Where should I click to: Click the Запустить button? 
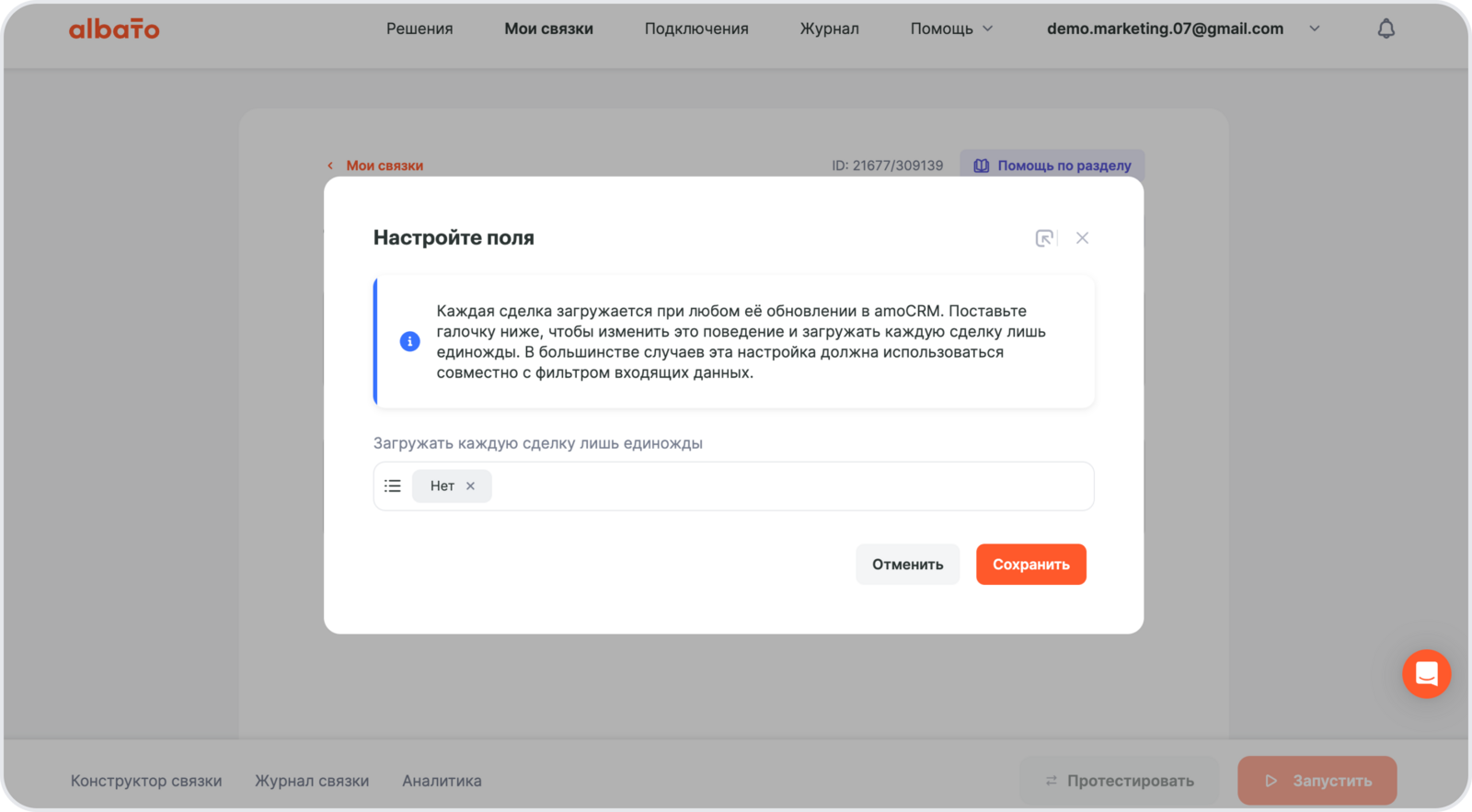pos(1317,781)
